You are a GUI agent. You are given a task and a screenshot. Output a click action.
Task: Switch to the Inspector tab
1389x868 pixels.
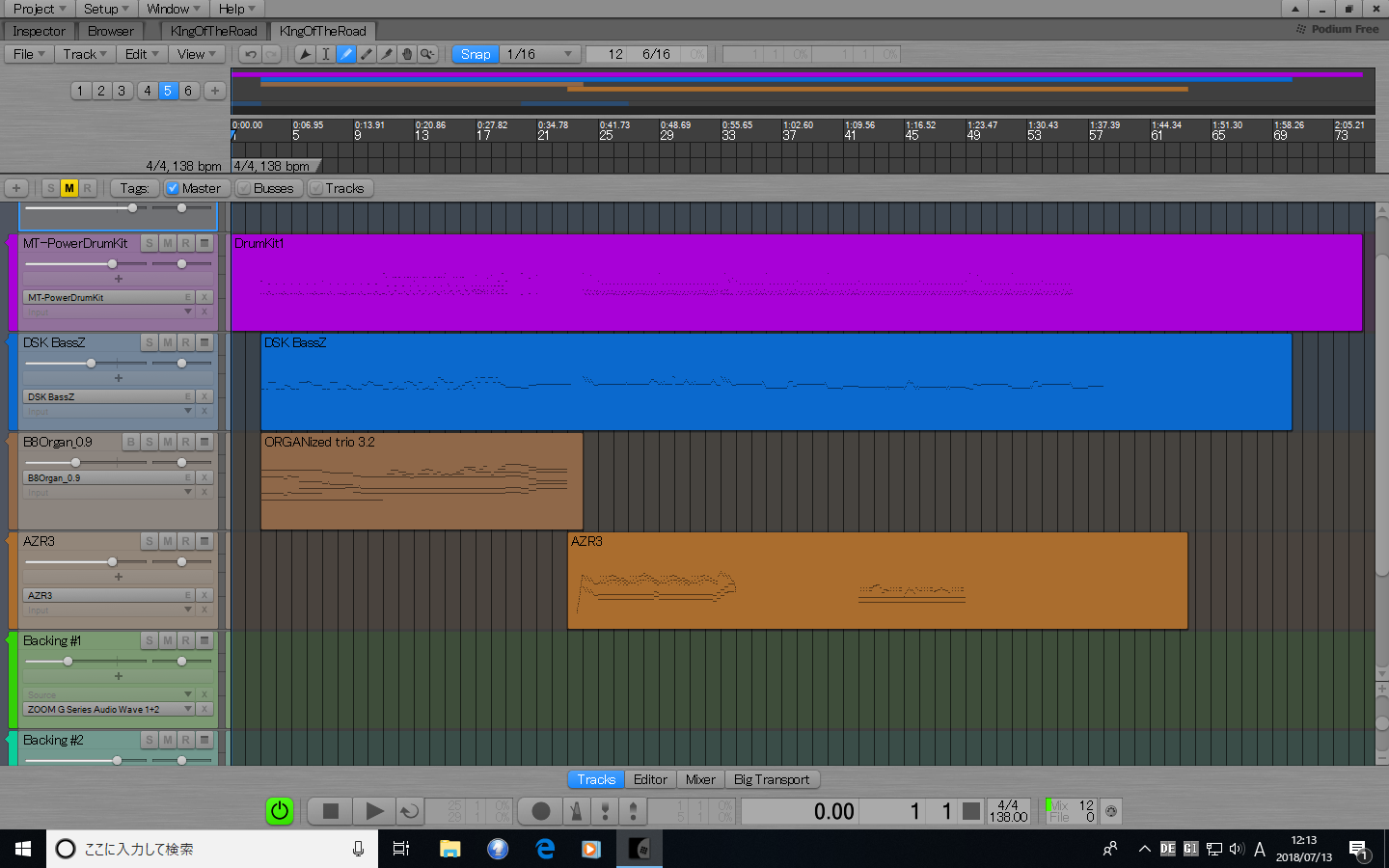pos(39,31)
